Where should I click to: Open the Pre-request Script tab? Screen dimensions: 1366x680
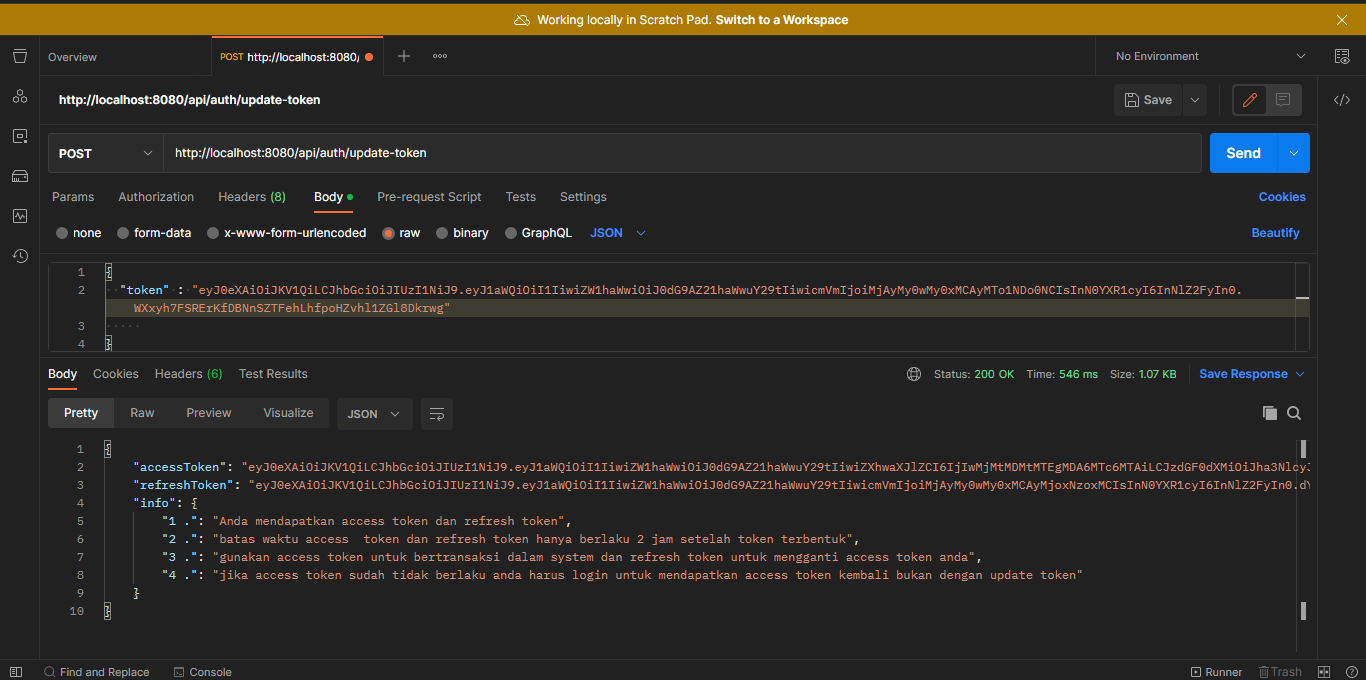tap(429, 197)
